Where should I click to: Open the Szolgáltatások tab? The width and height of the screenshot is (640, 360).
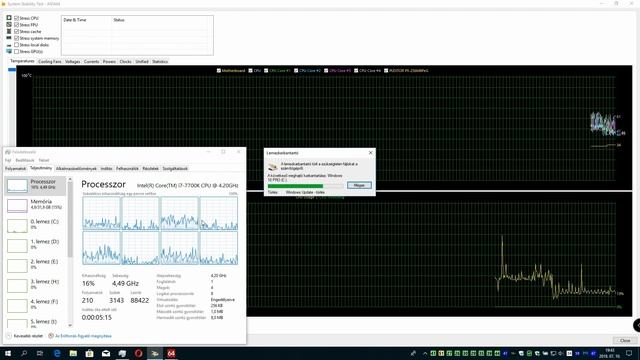(x=175, y=169)
